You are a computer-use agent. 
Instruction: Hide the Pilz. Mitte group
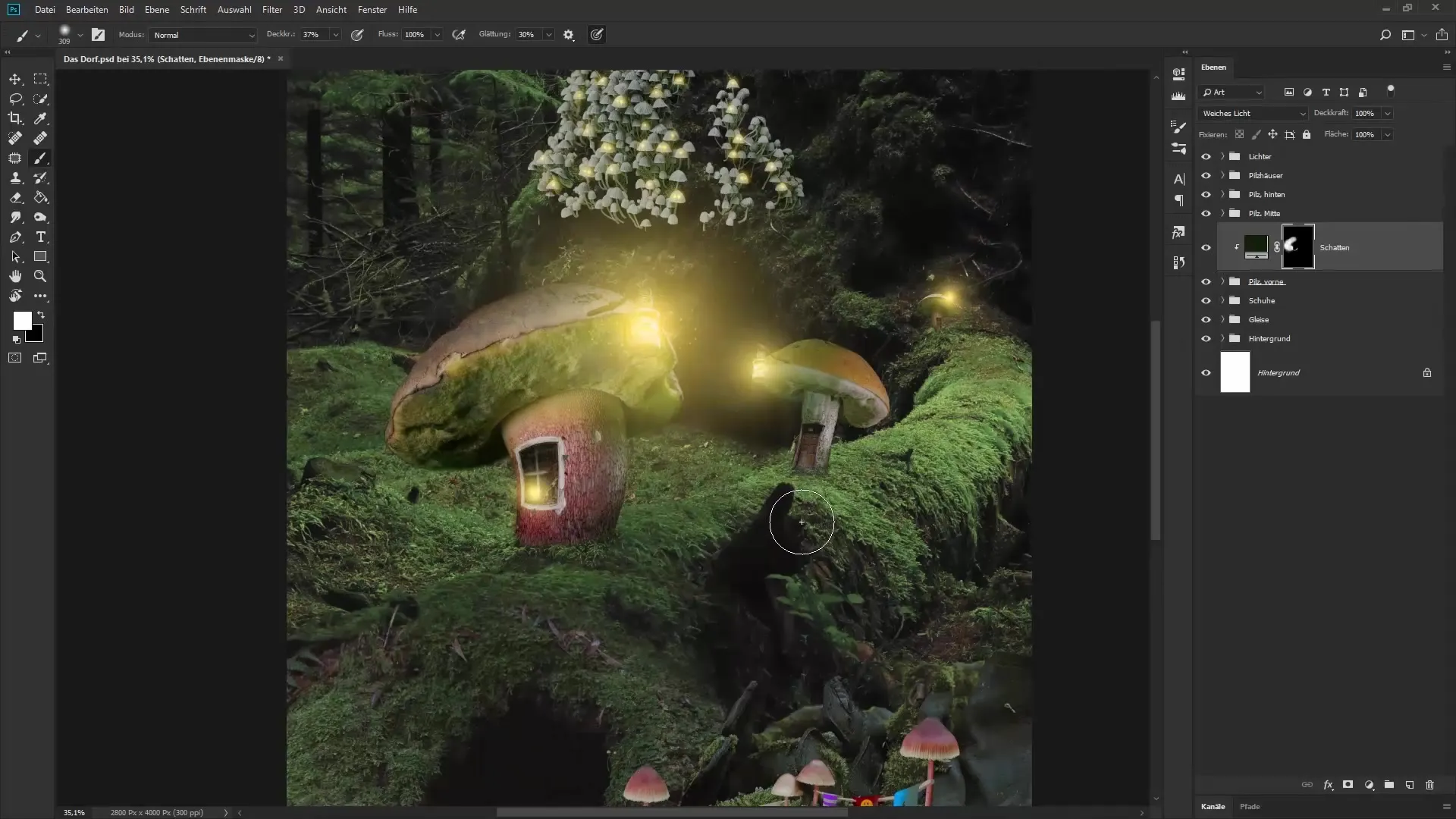pos(1206,213)
